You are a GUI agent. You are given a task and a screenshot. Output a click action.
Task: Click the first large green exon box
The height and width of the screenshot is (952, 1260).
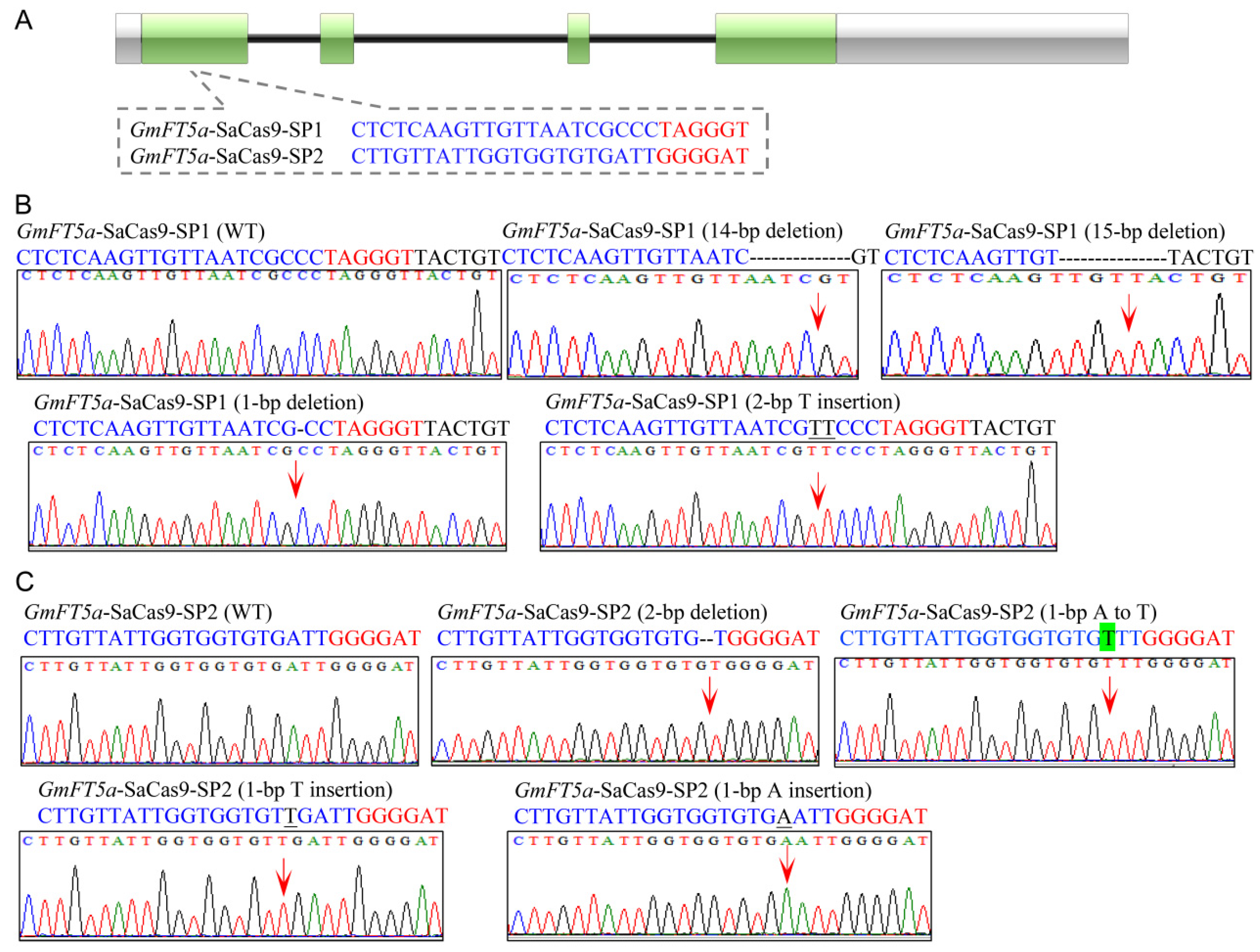(194, 38)
